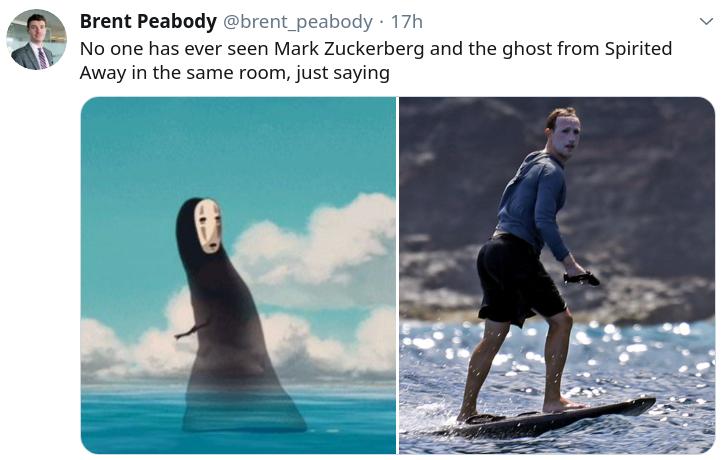The image size is (722, 460).
Task: Open the right surfer photo
Action: pos(557,275)
